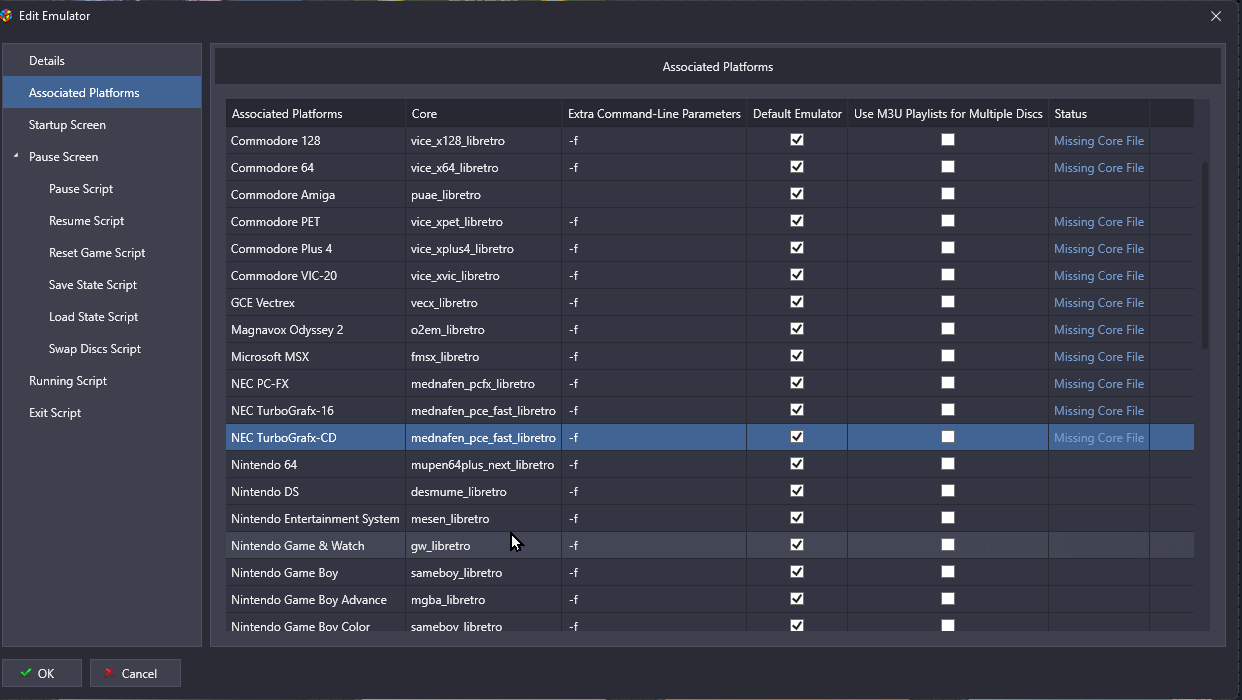Enable M3U Playlists for Commodore 128

point(948,140)
